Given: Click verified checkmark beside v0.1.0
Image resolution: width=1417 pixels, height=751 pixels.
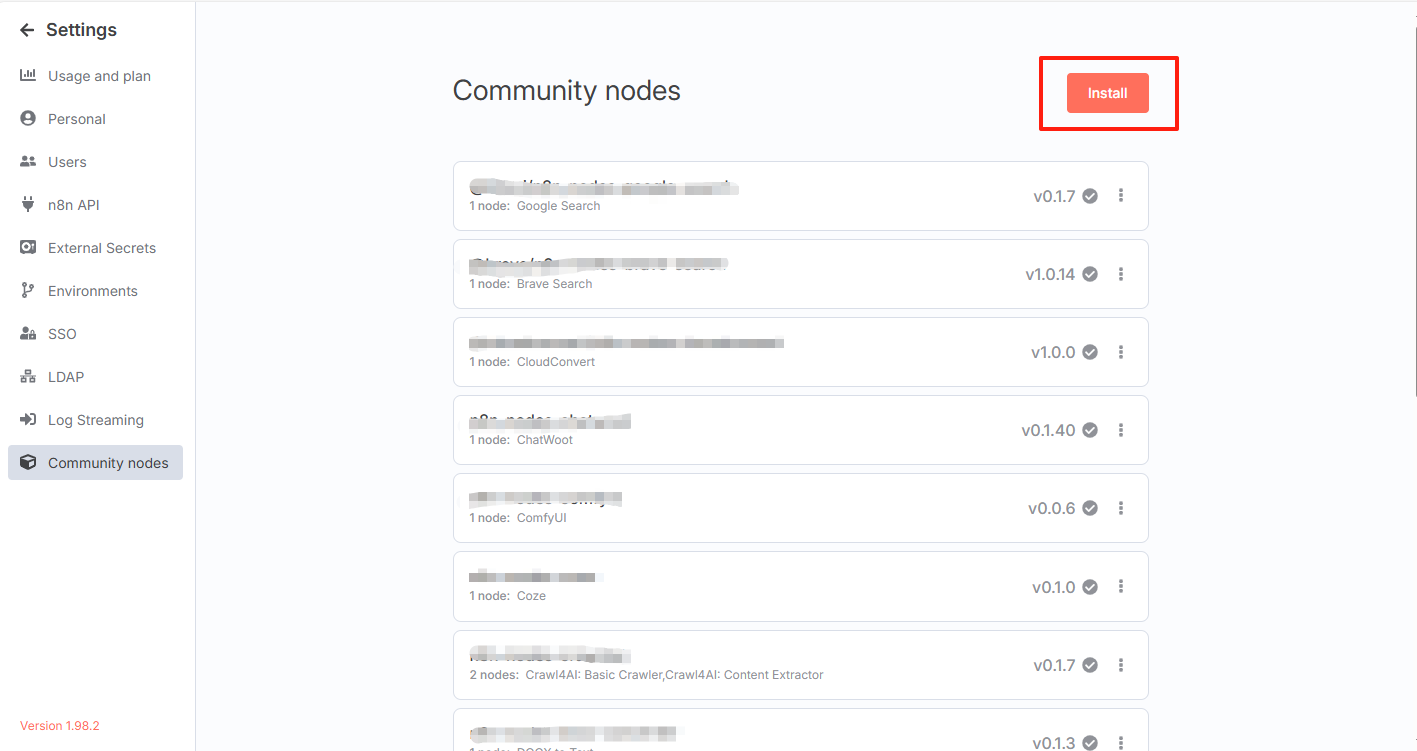Looking at the screenshot, I should (1090, 587).
